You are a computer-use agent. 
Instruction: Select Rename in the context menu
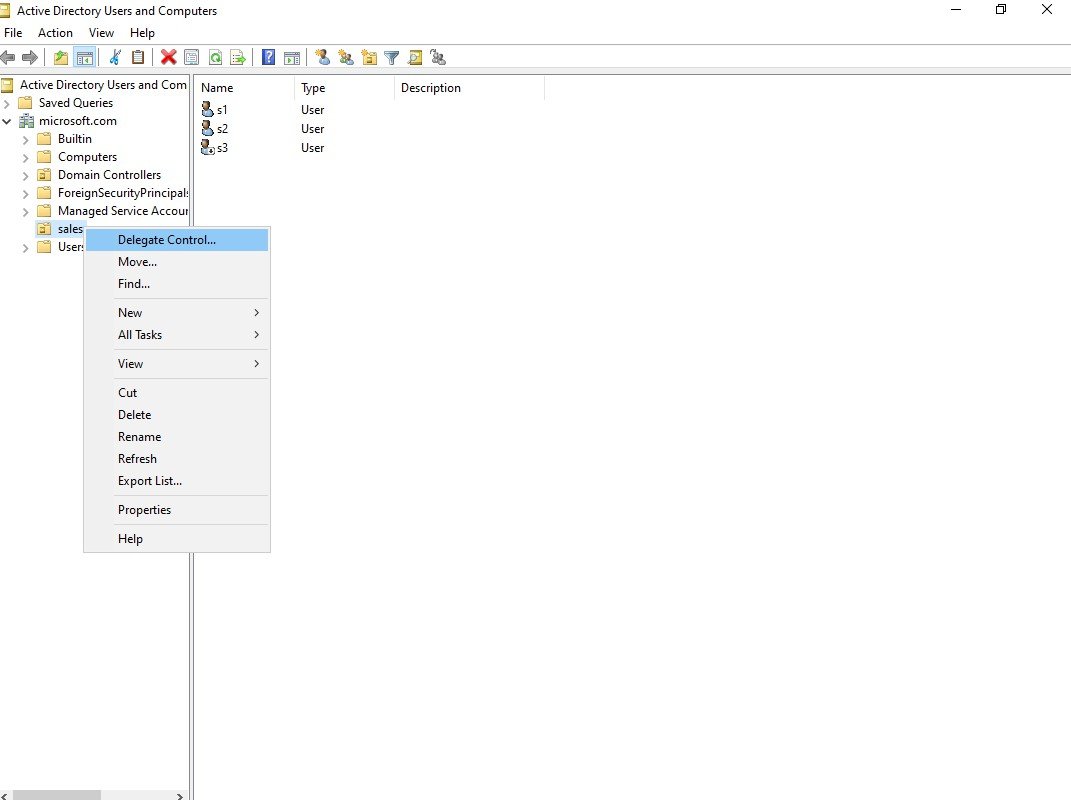pyautogui.click(x=177, y=437)
